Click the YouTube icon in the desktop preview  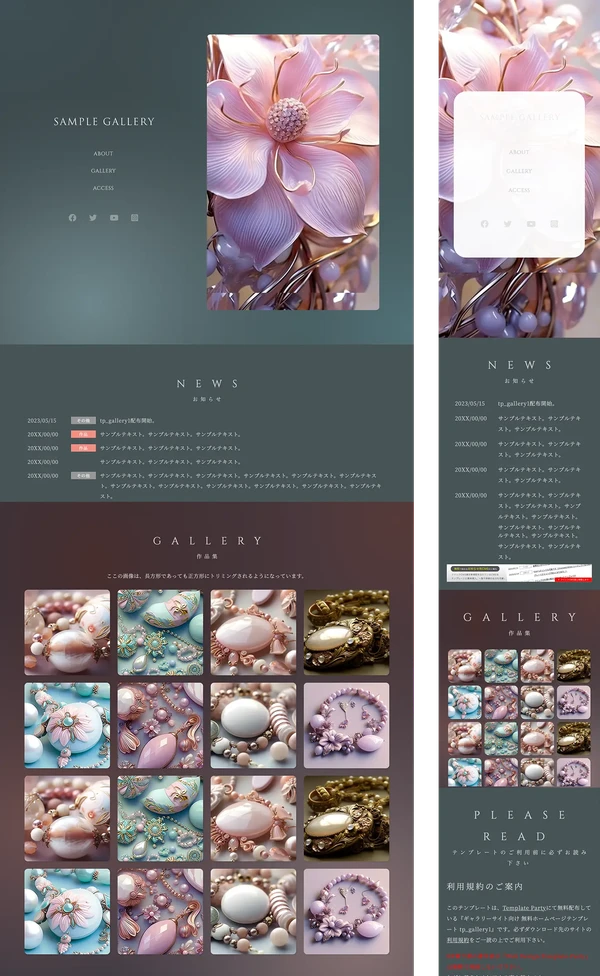(114, 217)
